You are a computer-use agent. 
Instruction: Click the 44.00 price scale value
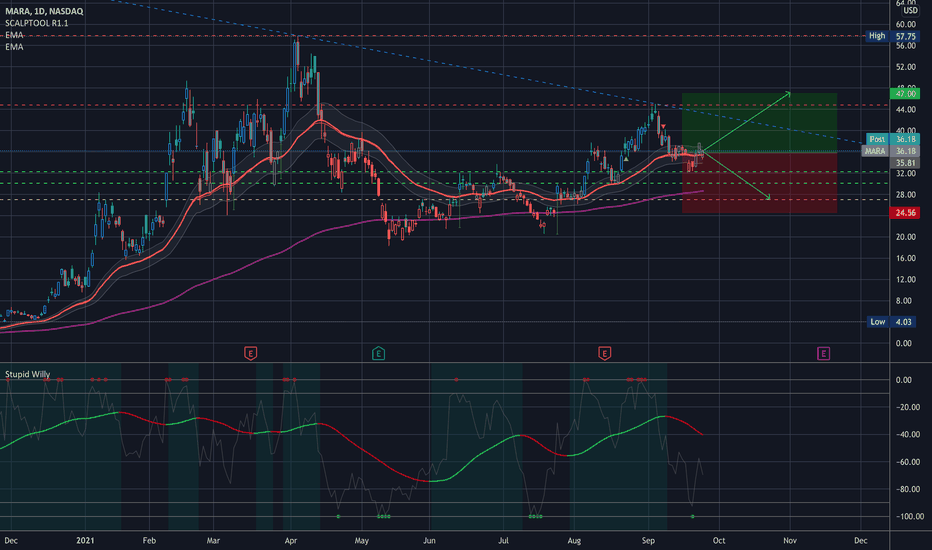tap(906, 110)
